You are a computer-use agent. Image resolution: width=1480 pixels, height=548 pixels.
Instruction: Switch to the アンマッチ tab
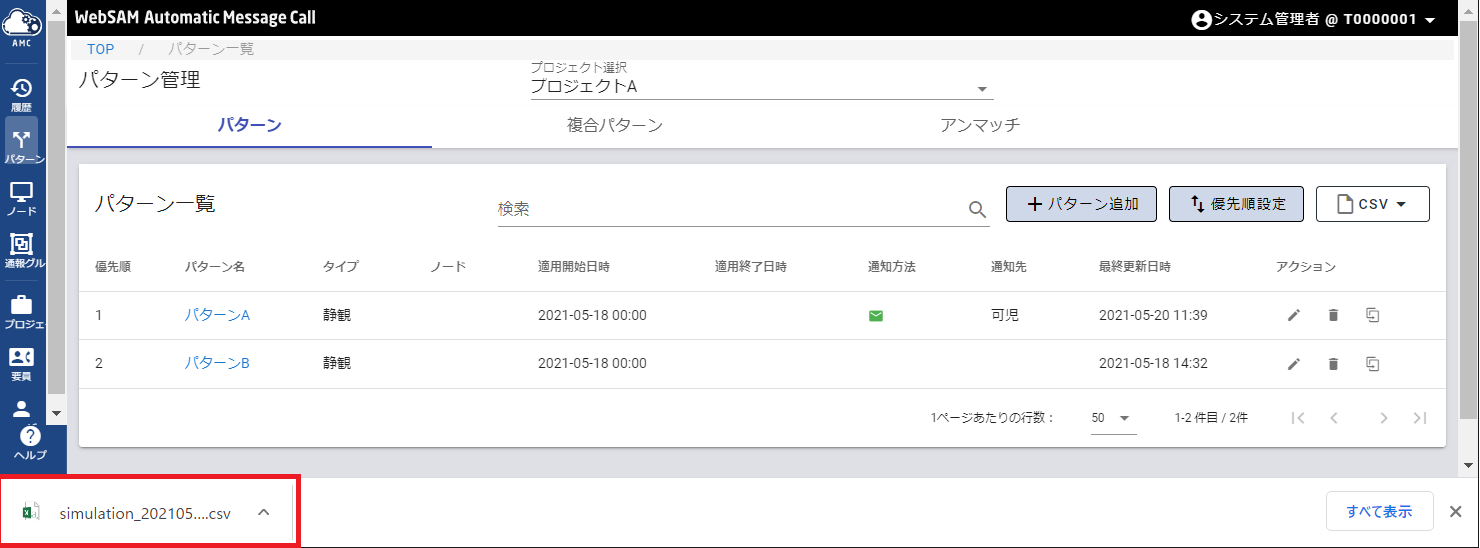point(979,126)
